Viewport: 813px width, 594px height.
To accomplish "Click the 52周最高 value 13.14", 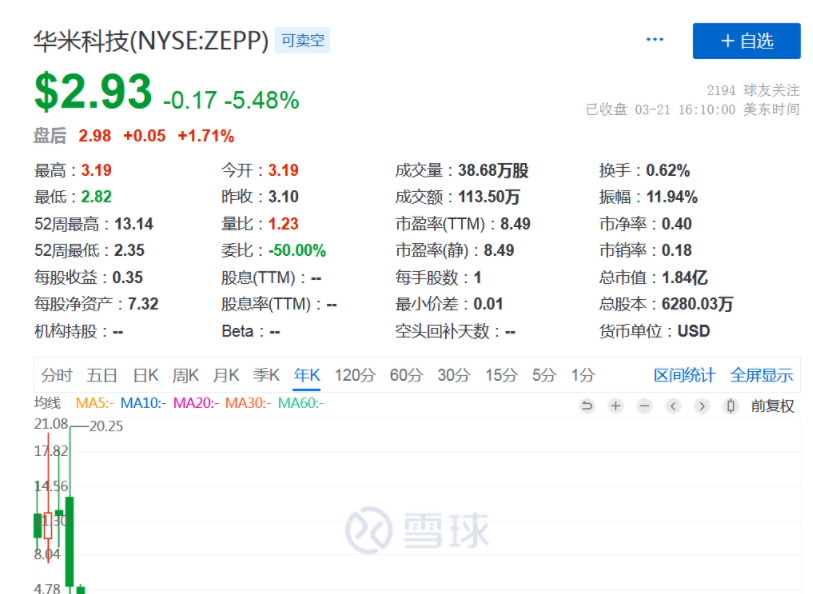I will tap(134, 224).
